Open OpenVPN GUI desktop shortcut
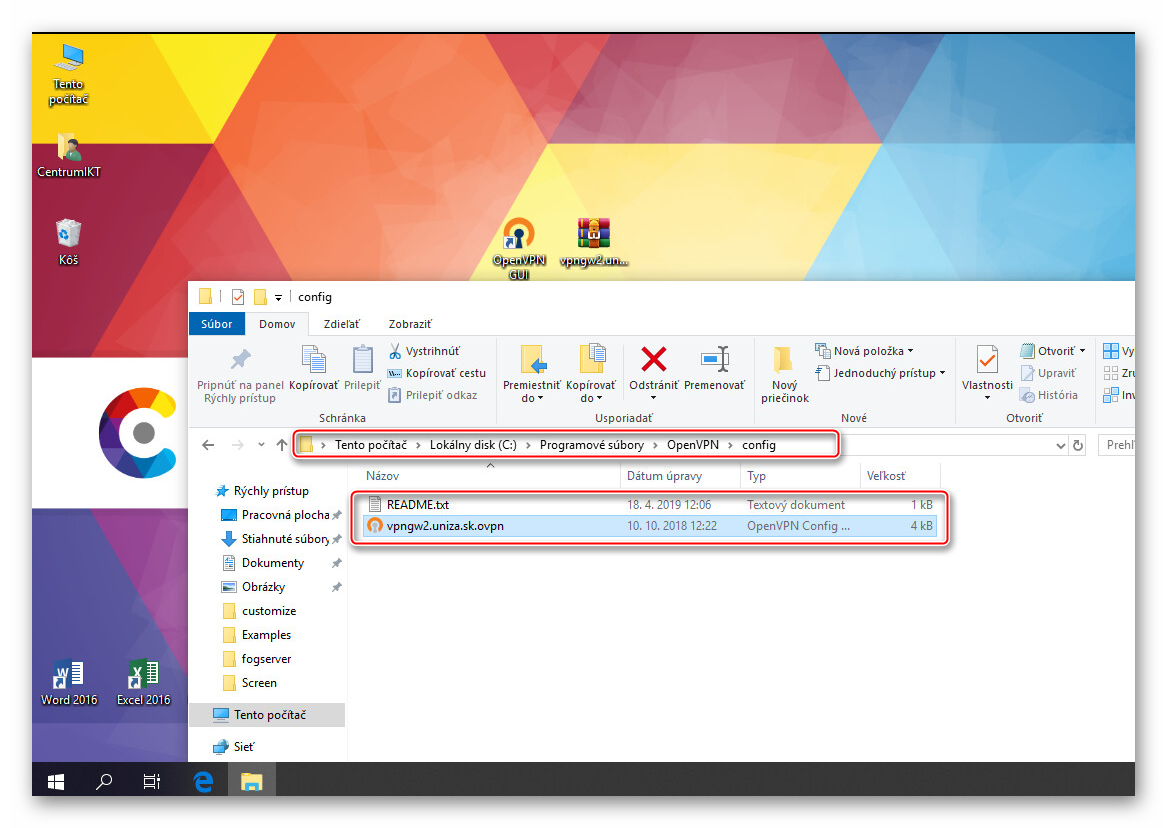This screenshot has width=1167, height=828. pos(518,235)
